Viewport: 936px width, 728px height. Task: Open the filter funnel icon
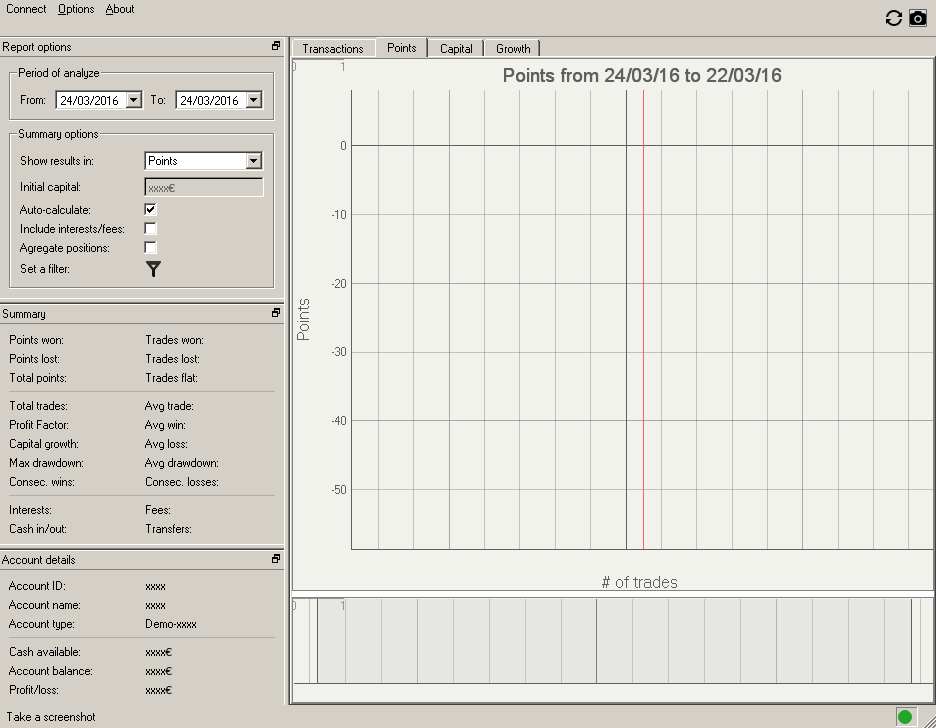click(x=153, y=269)
